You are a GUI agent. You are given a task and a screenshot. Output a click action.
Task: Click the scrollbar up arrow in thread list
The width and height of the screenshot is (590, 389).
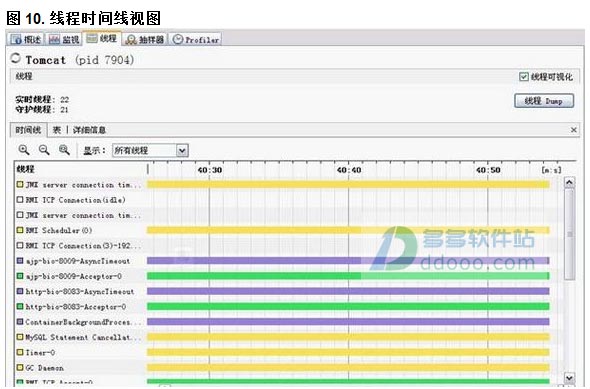[569, 183]
